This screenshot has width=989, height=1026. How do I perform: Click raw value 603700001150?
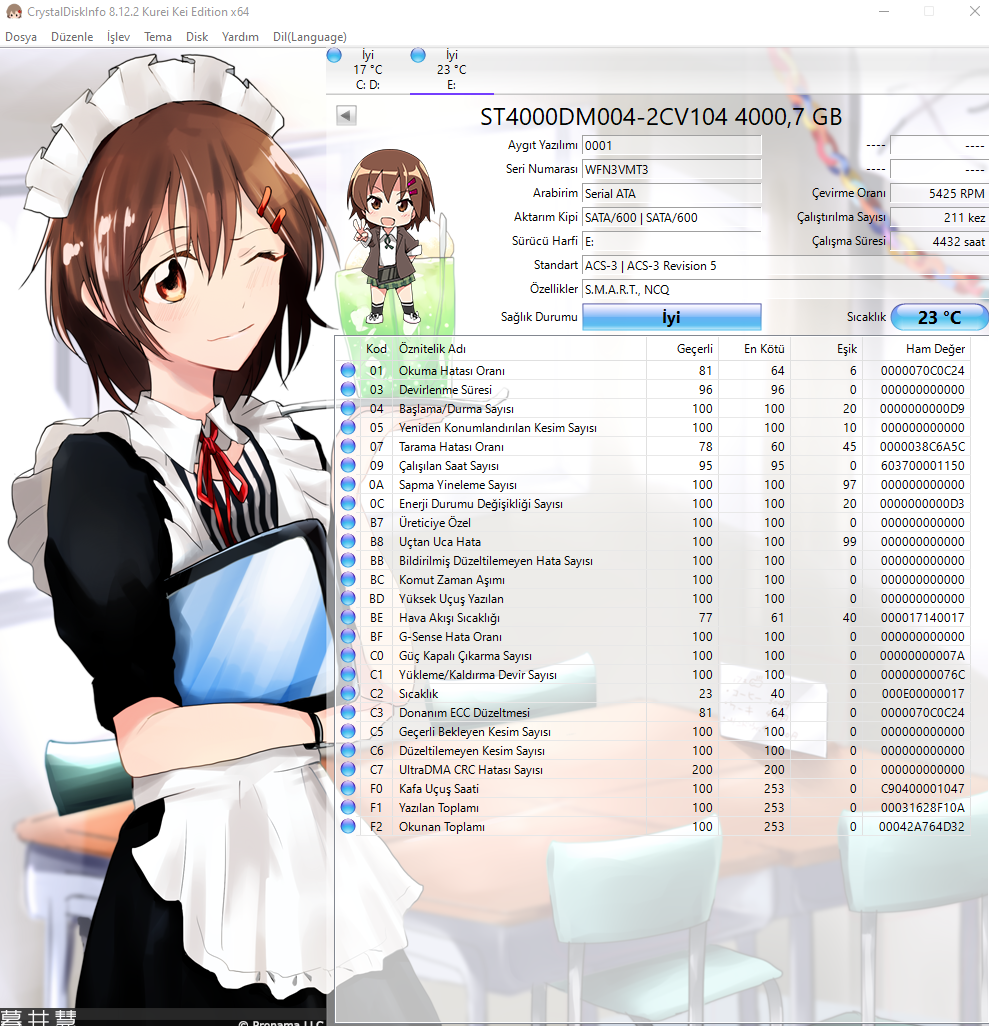pos(922,465)
